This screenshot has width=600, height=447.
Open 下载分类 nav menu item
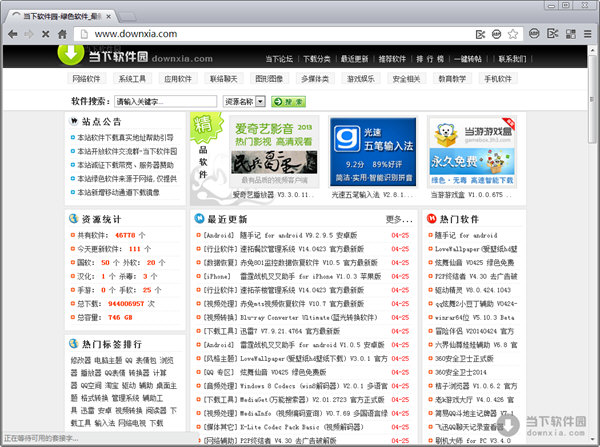(317, 59)
